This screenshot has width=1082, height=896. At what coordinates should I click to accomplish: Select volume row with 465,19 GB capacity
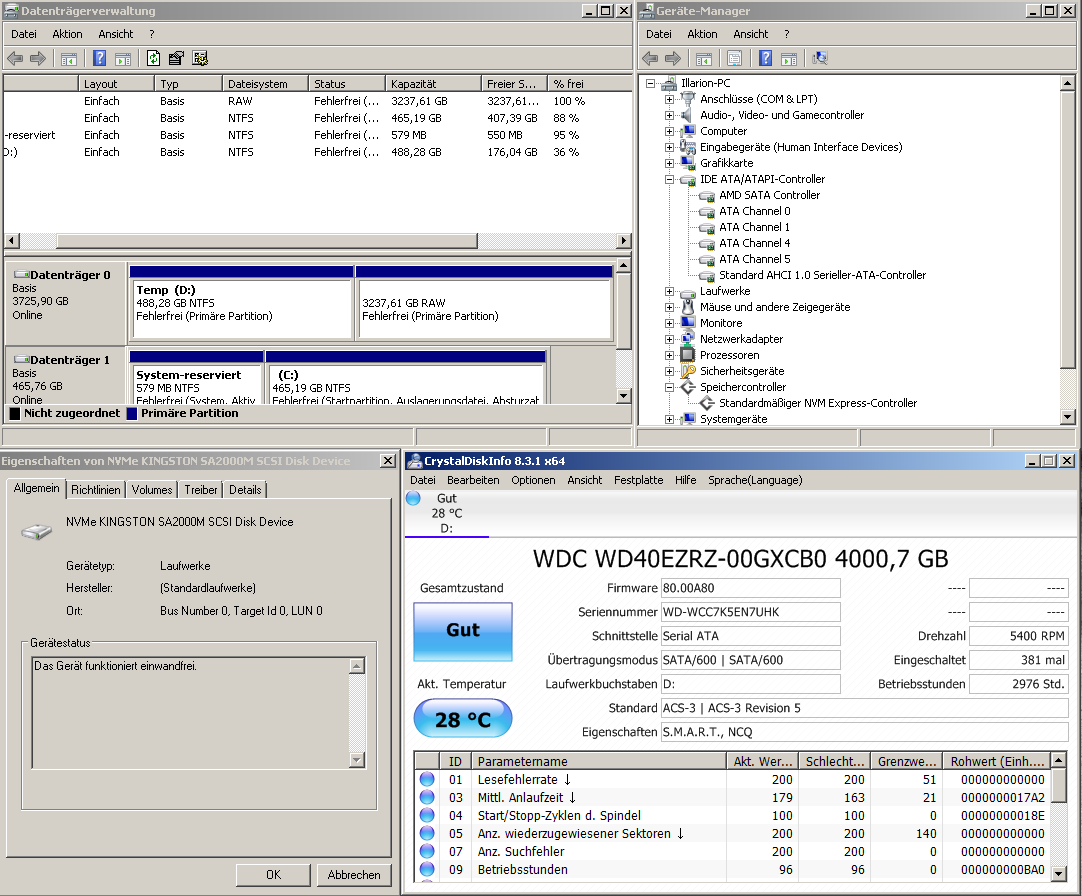[317, 118]
